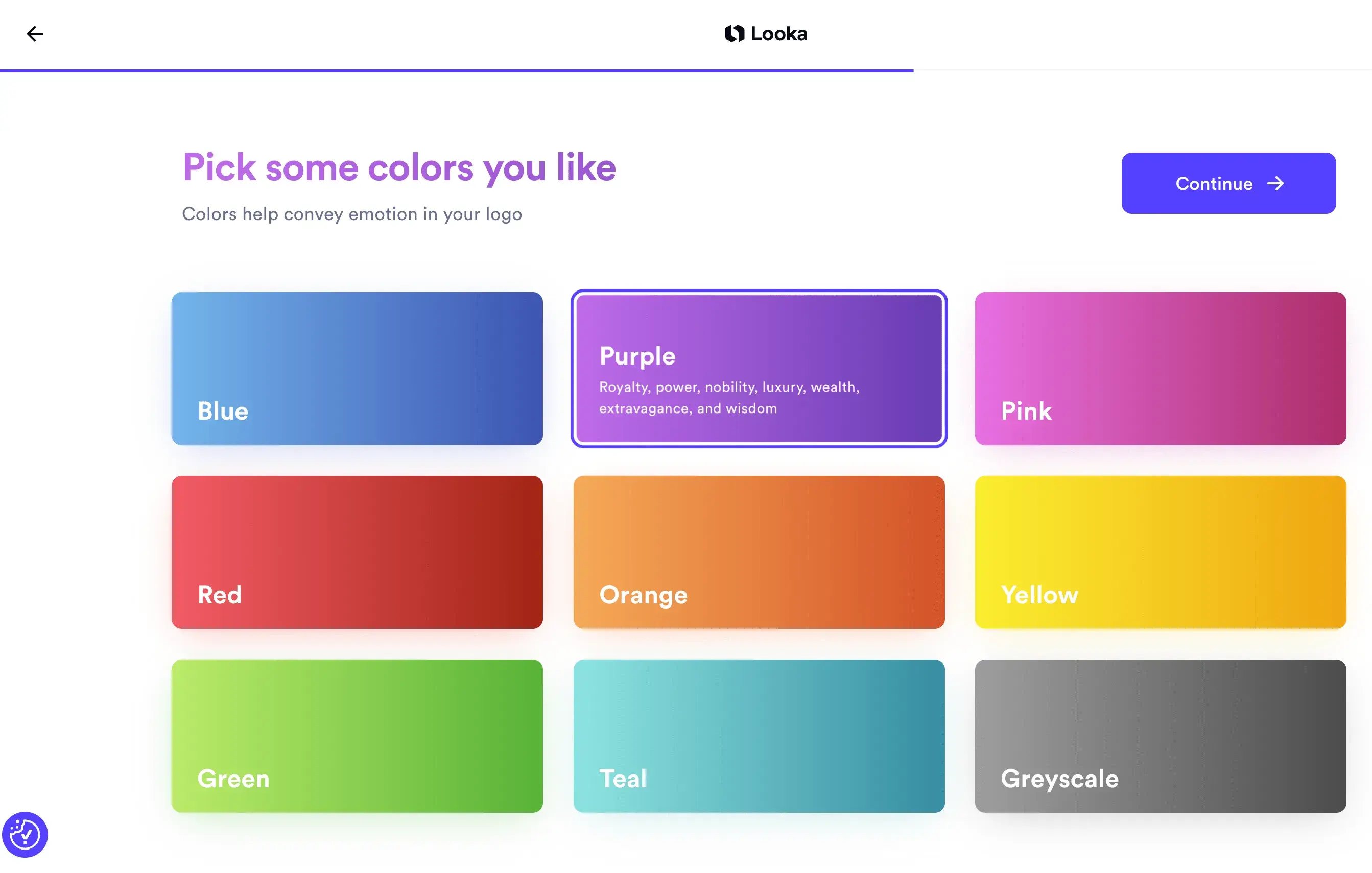The image size is (1372, 873).
Task: Toggle the Greyscale color card
Action: coord(1160,736)
